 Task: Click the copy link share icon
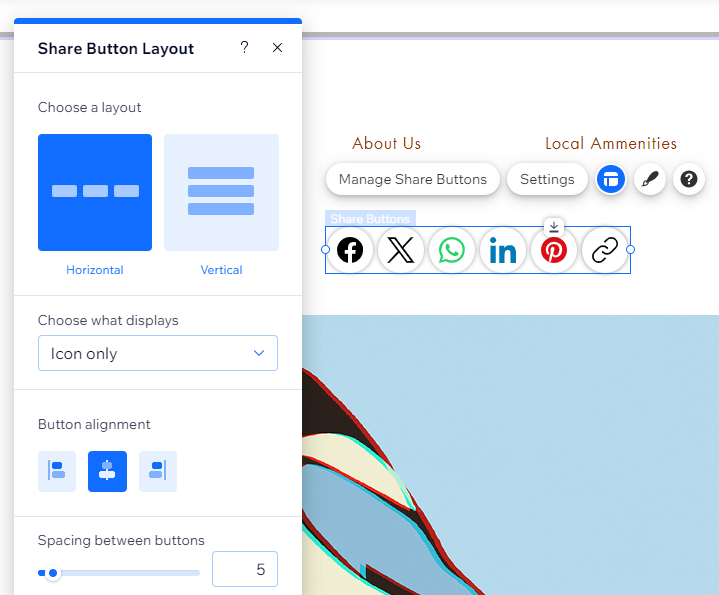coord(605,250)
